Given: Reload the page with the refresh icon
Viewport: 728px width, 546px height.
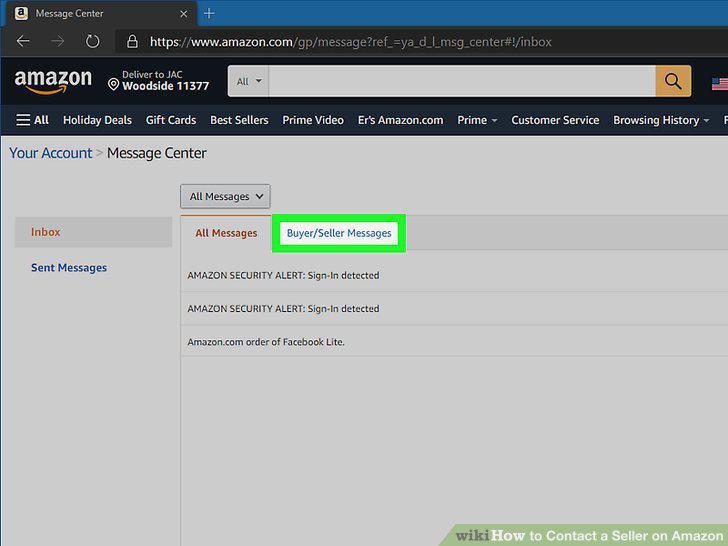Looking at the screenshot, I should pyautogui.click(x=92, y=41).
